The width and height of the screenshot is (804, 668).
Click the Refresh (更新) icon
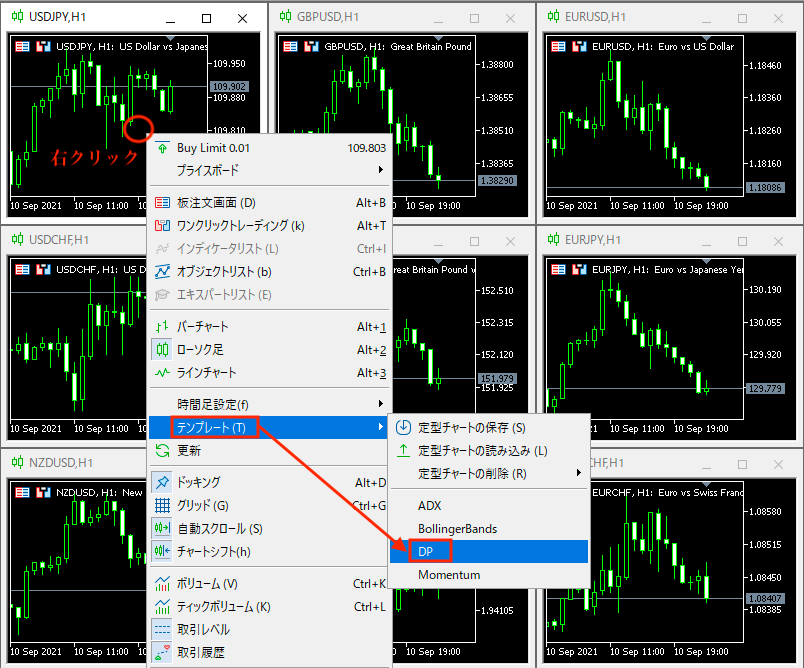162,451
